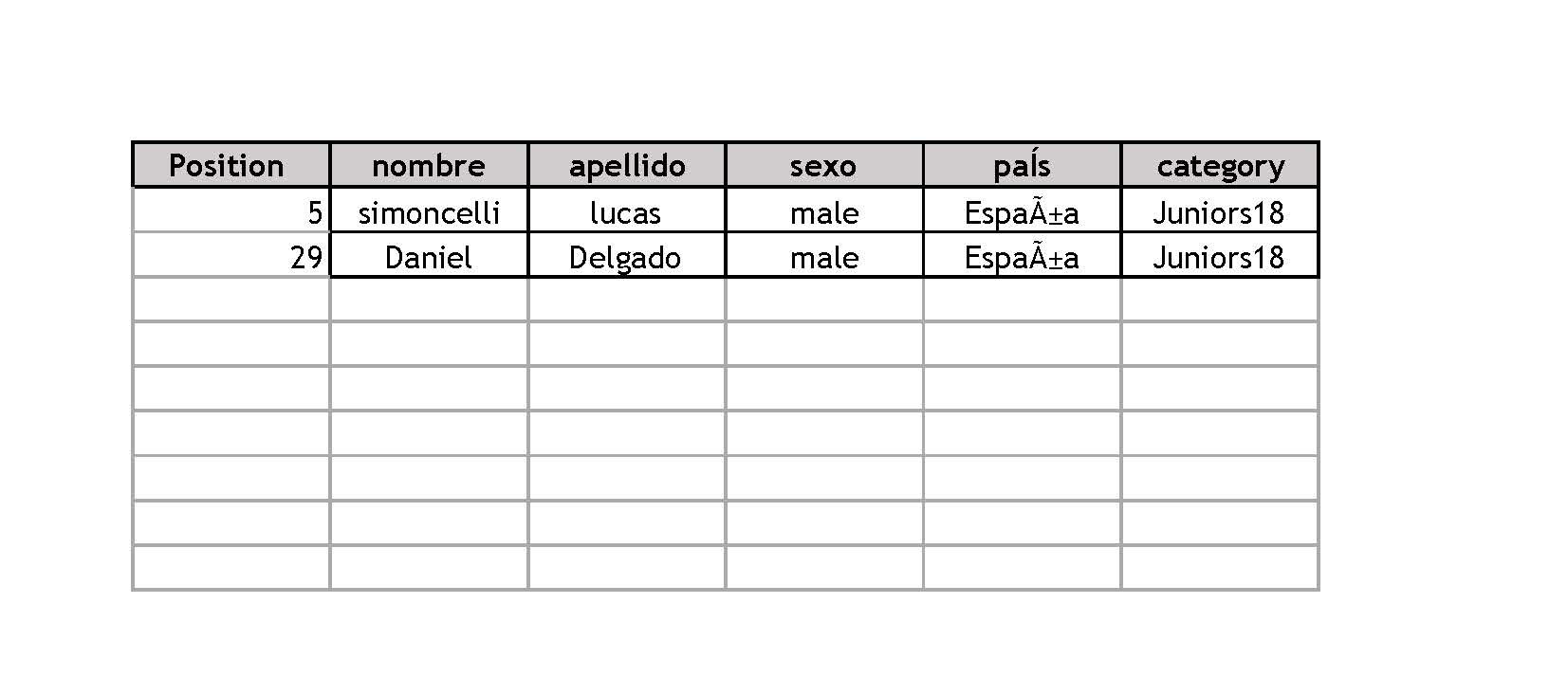Click the cell containing position 5

click(x=231, y=210)
